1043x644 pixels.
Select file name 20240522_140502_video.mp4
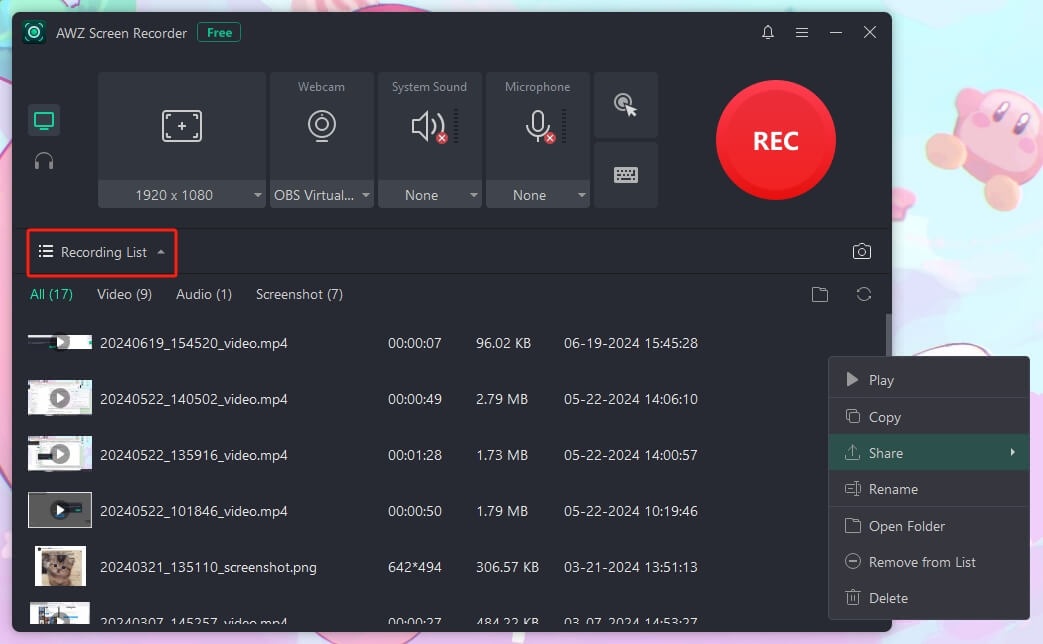pos(194,399)
